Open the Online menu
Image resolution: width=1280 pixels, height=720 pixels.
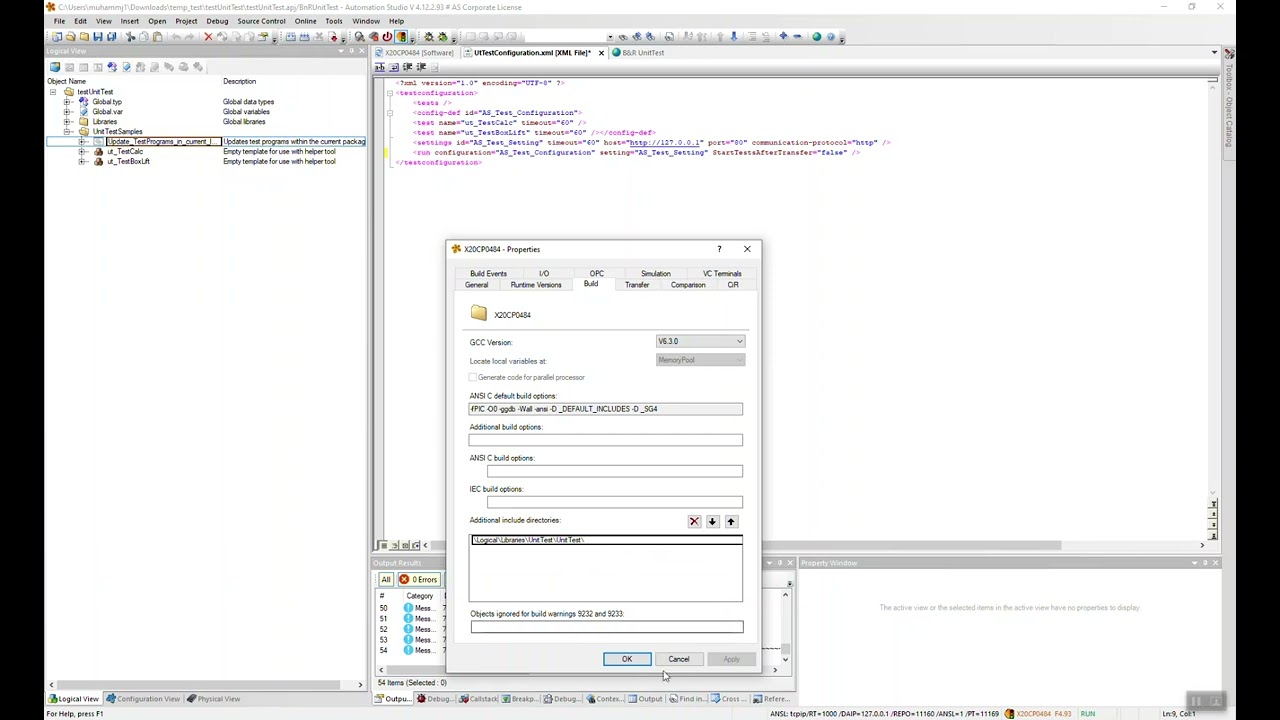[305, 21]
